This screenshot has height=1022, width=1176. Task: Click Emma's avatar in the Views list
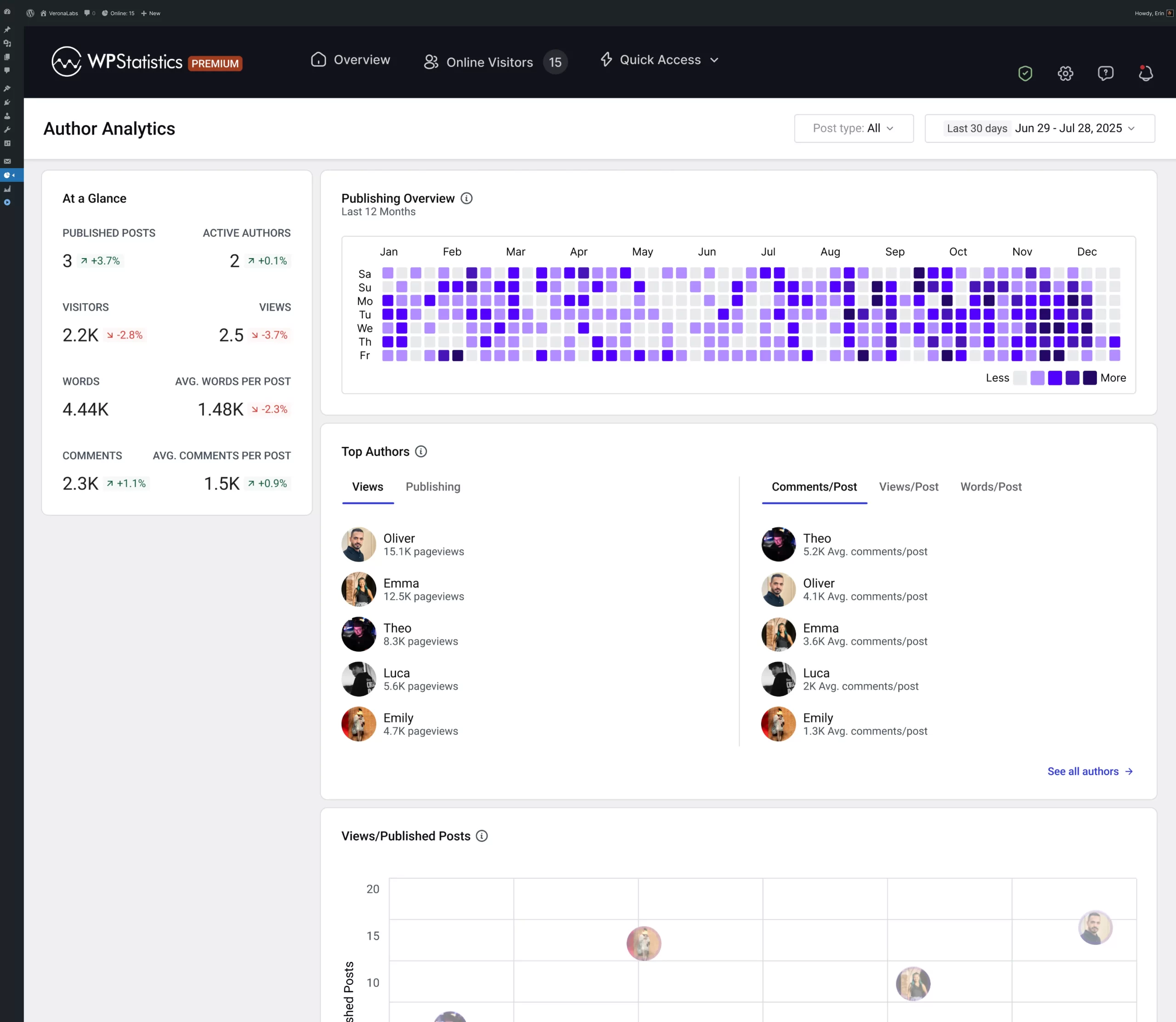(x=359, y=589)
